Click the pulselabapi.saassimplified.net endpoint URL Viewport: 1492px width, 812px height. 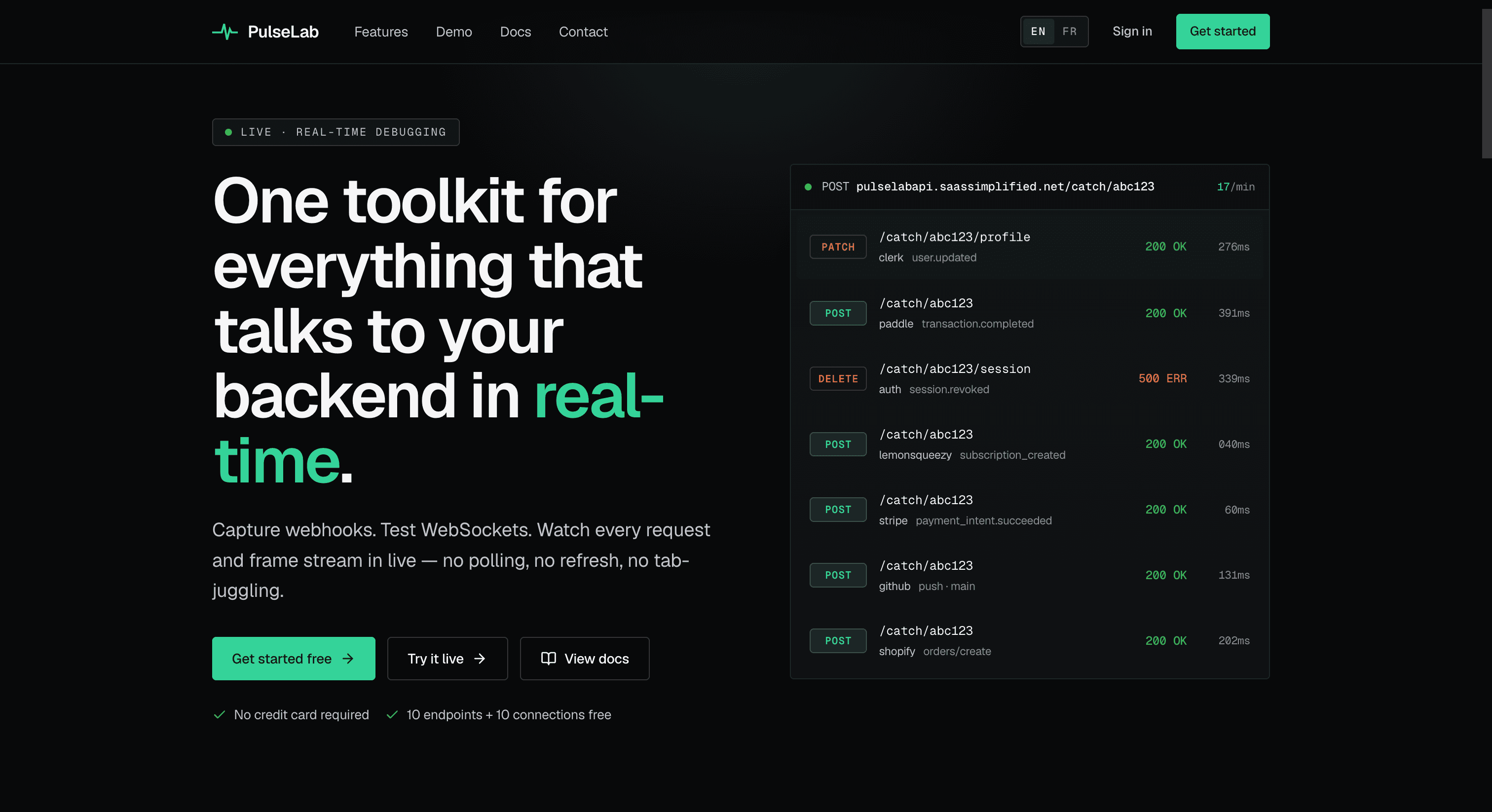pyautogui.click(x=1005, y=186)
